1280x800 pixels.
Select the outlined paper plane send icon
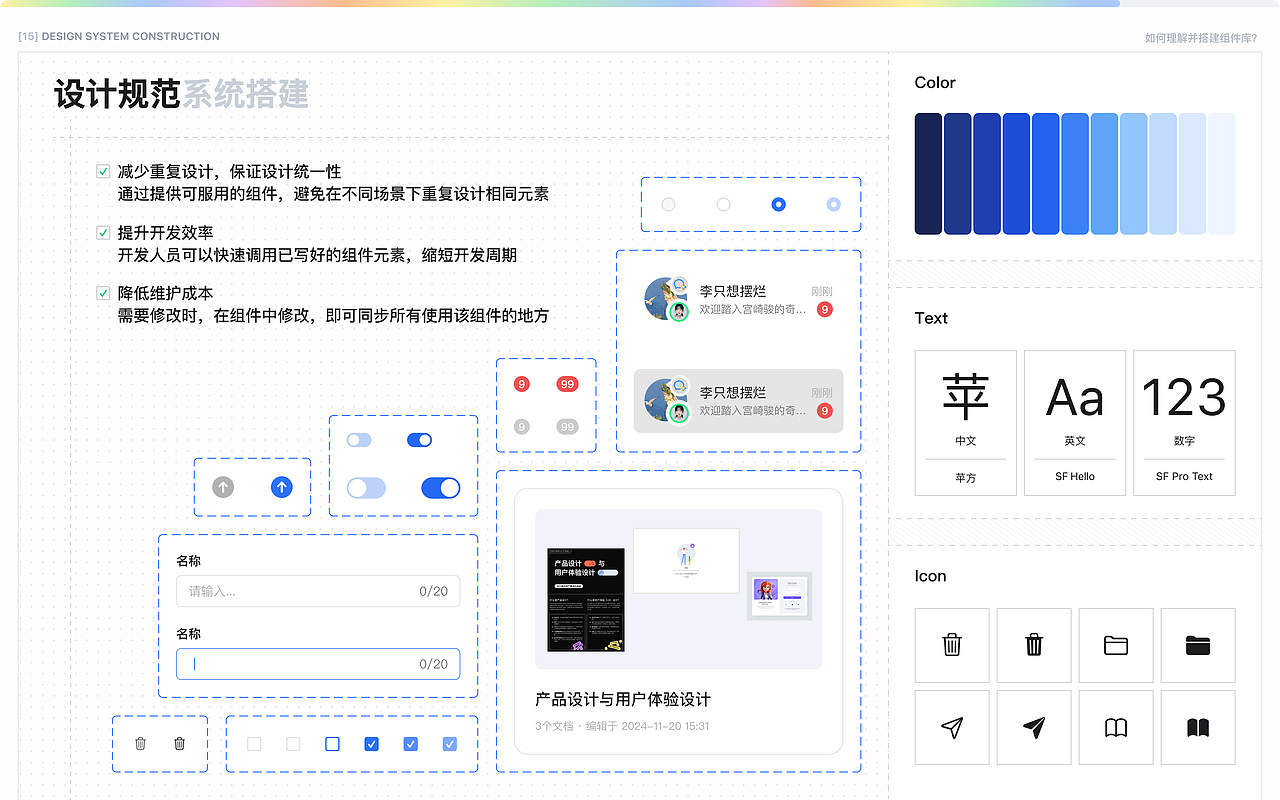951,727
